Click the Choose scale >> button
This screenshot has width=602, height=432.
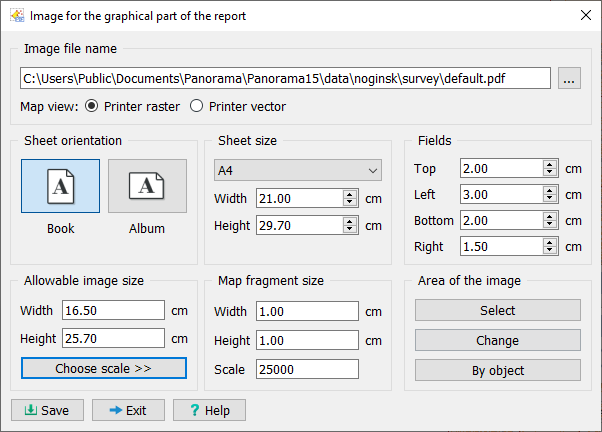click(x=104, y=368)
